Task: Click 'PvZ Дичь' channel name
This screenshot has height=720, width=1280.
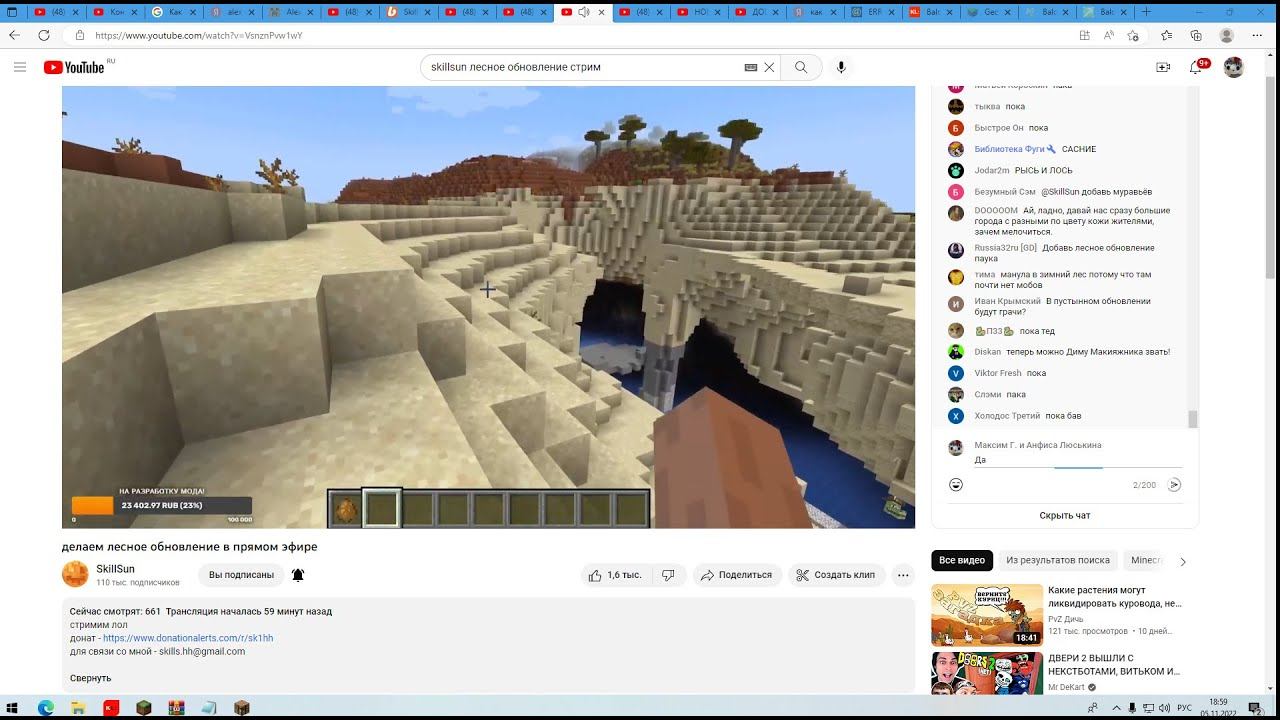Action: click(x=1066, y=619)
